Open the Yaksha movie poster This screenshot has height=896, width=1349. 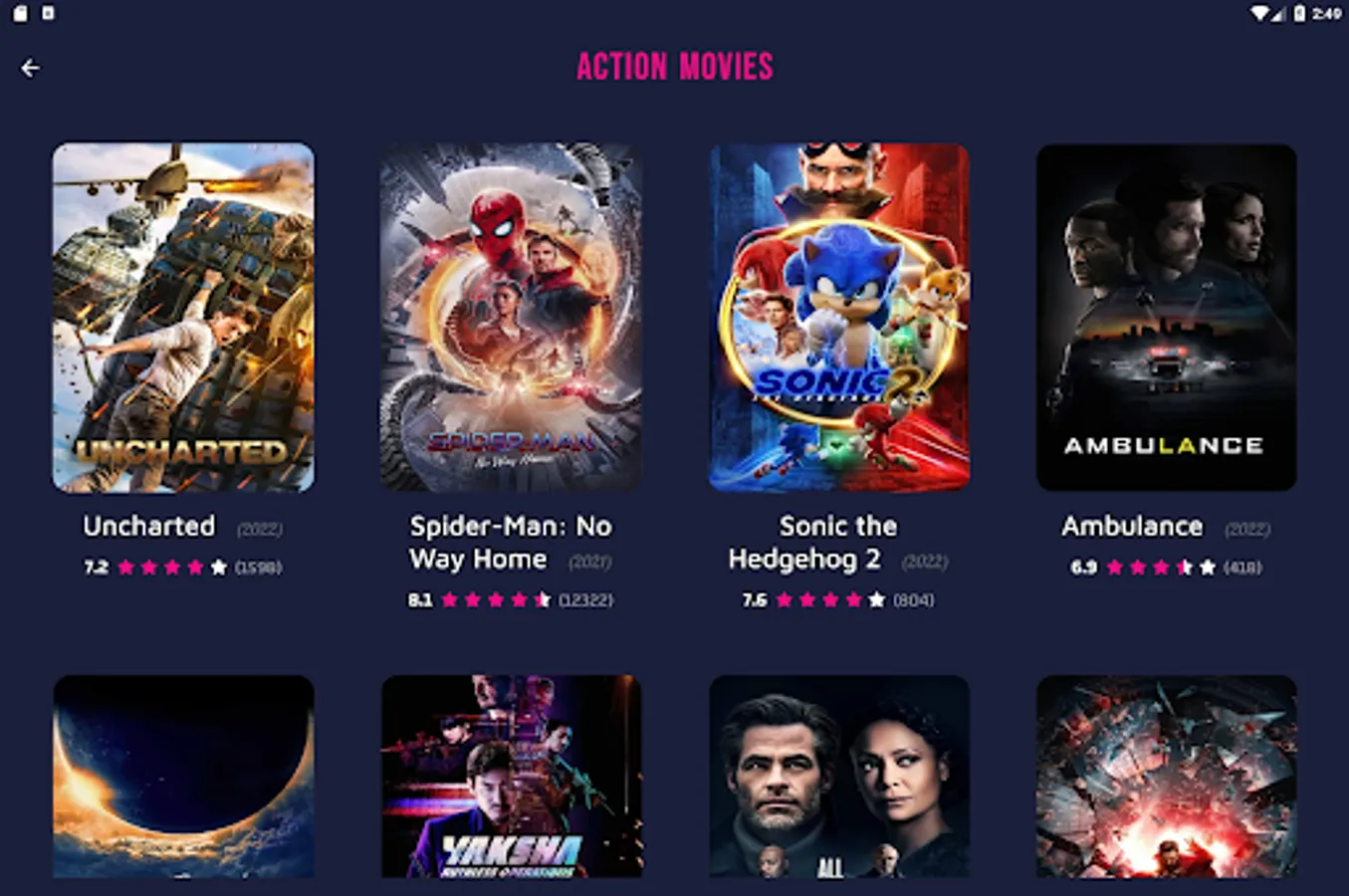coord(511,777)
